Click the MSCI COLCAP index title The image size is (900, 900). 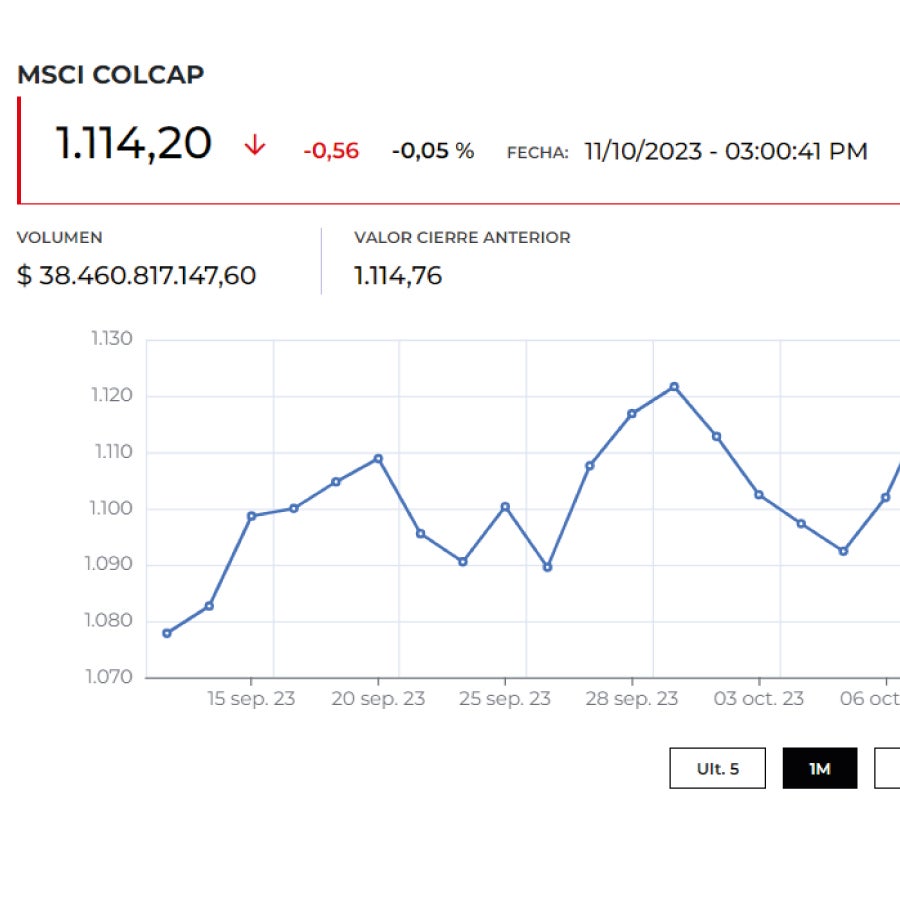pos(110,74)
